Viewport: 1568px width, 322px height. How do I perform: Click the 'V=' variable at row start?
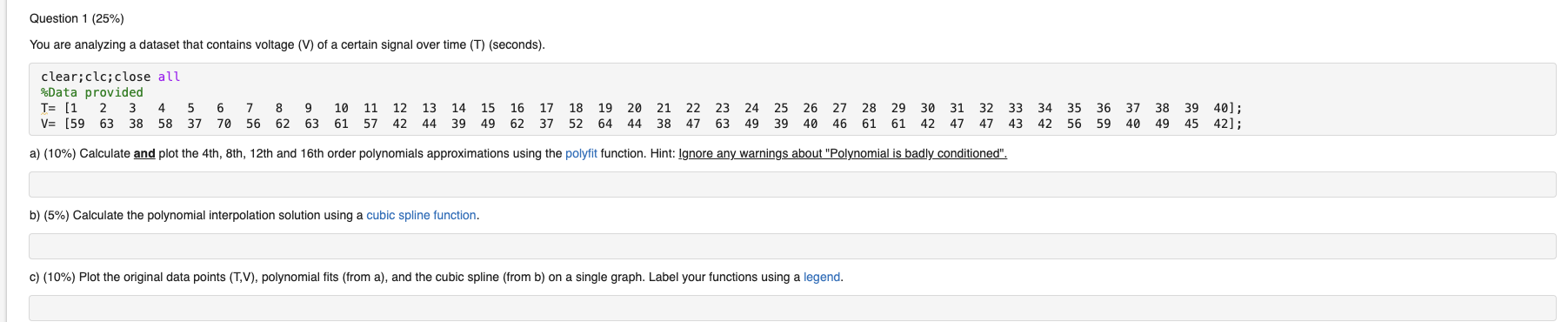48,124
